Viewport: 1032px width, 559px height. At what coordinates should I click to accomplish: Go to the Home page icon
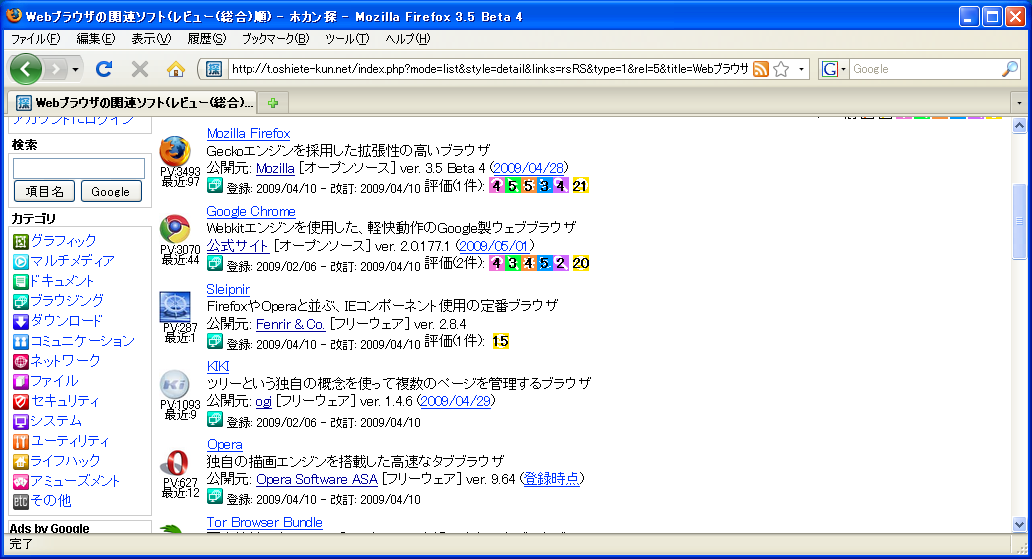click(x=176, y=68)
